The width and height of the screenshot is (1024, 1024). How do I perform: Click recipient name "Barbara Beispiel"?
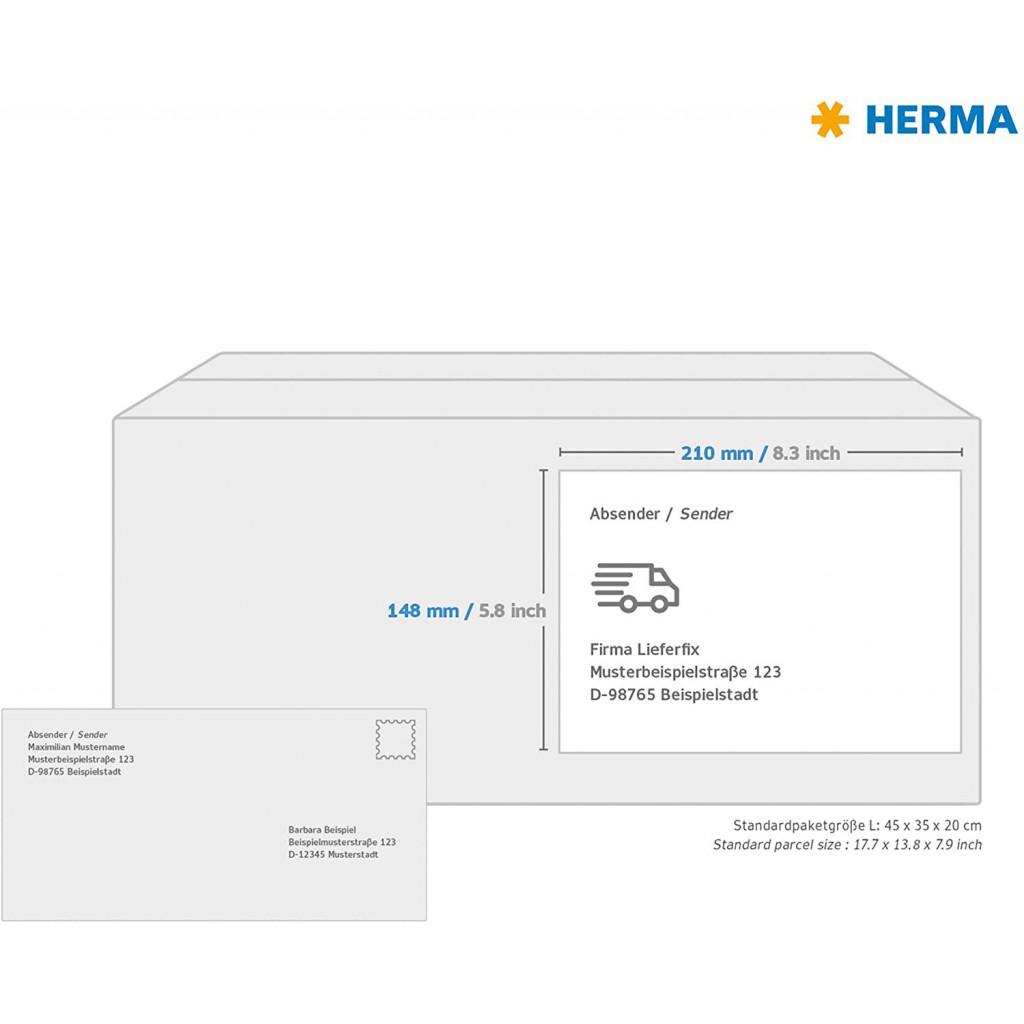point(322,829)
